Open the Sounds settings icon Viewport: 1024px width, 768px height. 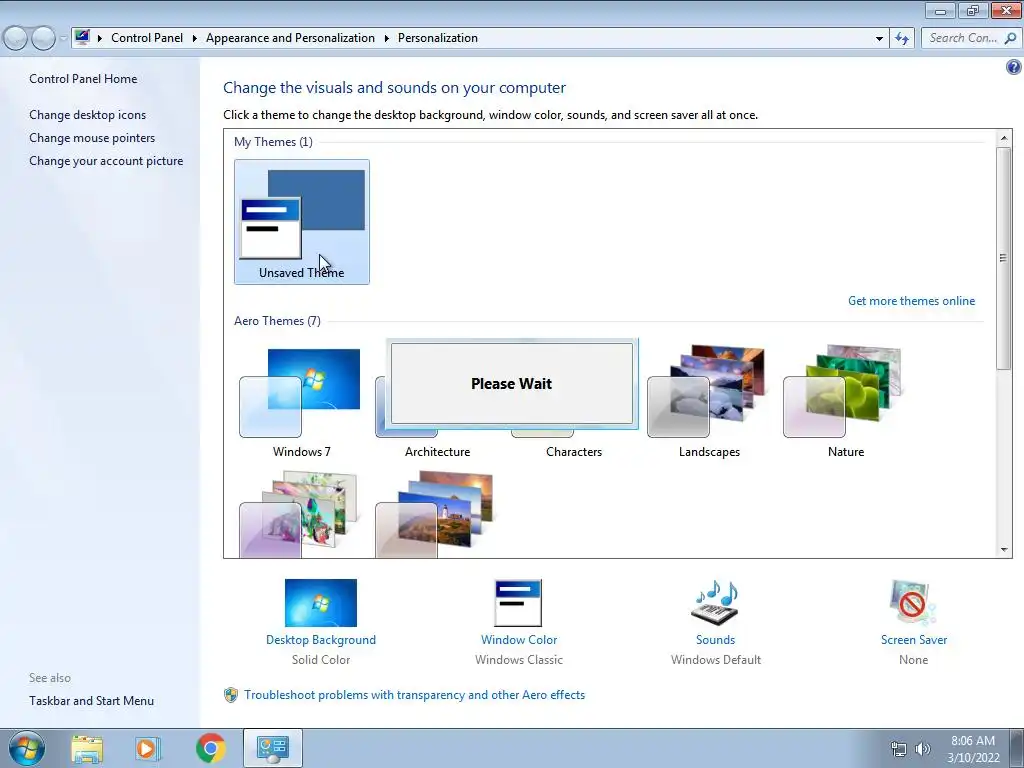(715, 603)
